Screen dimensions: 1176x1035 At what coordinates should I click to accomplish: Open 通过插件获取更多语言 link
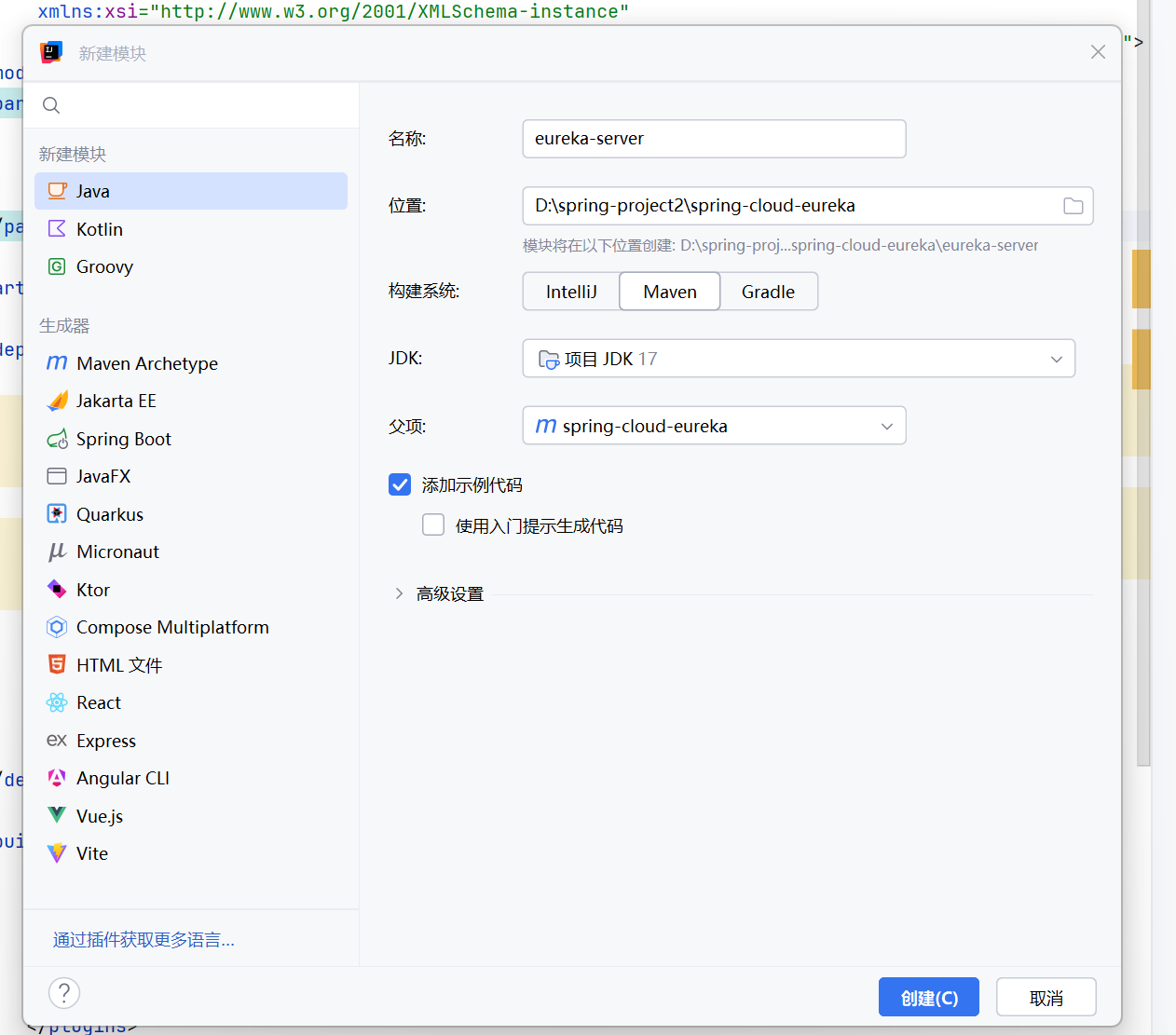(144, 940)
